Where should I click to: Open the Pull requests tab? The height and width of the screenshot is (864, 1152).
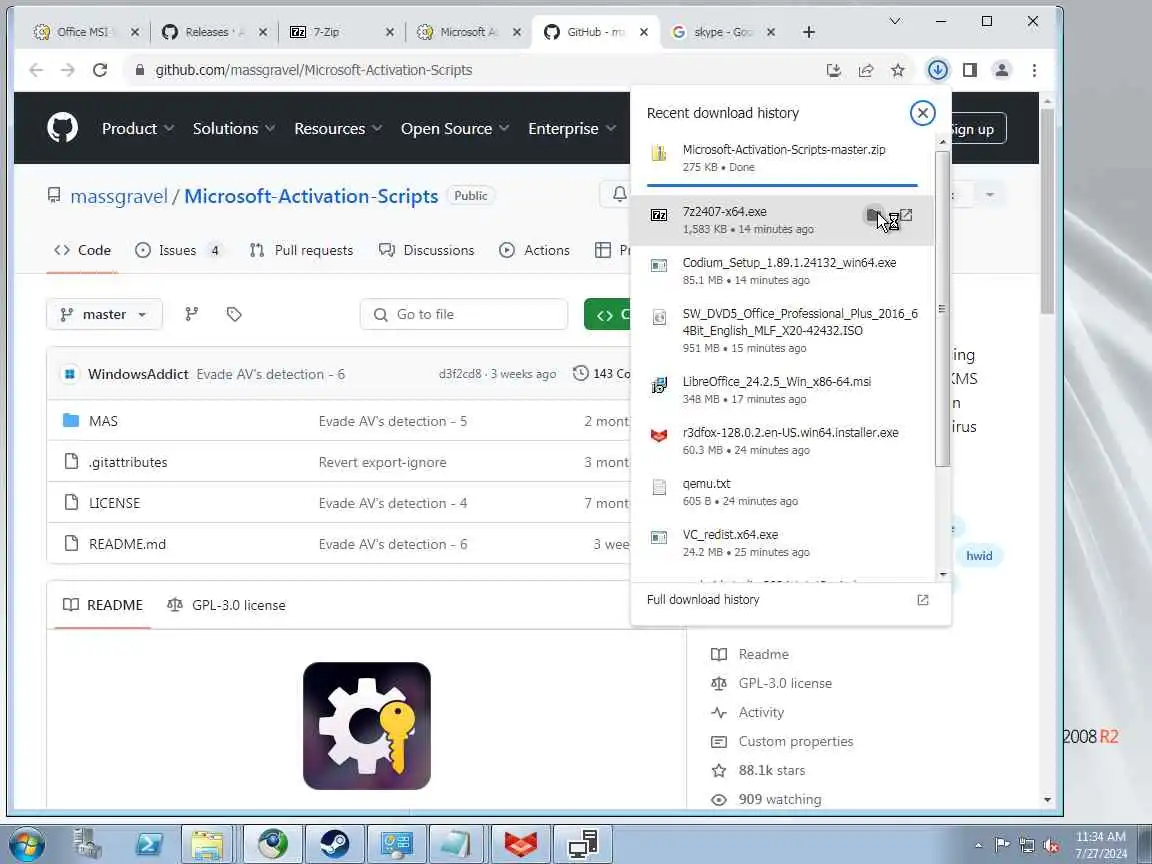tap(301, 251)
